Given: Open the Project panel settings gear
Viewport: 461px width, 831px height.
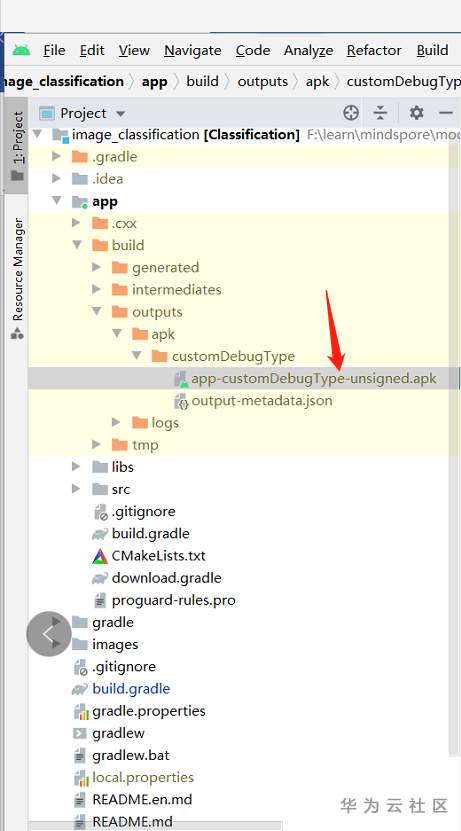Looking at the screenshot, I should click(416, 113).
